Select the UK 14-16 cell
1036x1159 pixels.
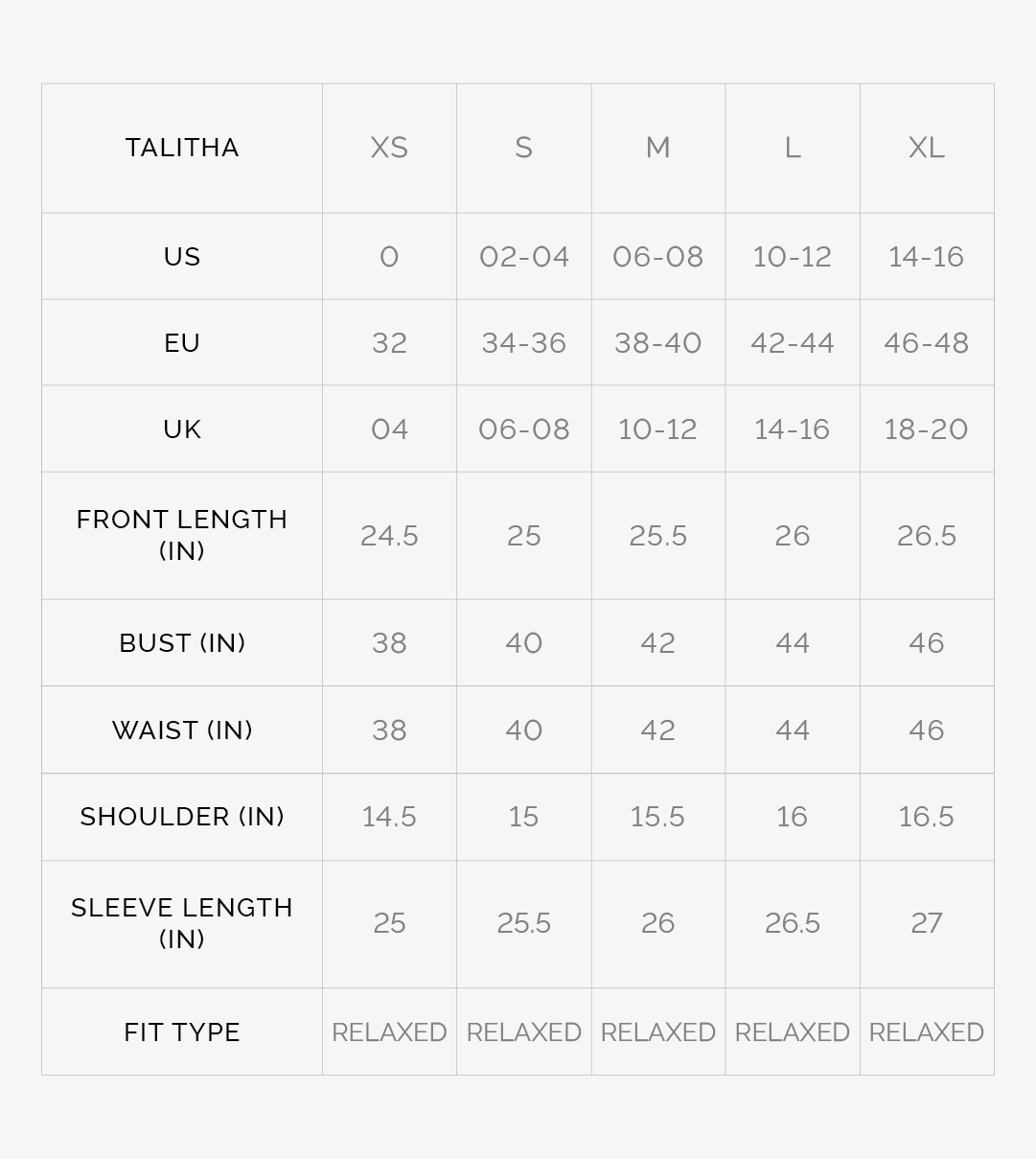click(x=792, y=429)
